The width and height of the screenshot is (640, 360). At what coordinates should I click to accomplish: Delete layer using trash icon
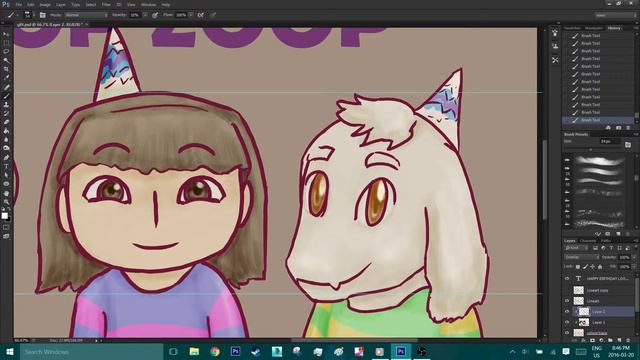pos(629,340)
